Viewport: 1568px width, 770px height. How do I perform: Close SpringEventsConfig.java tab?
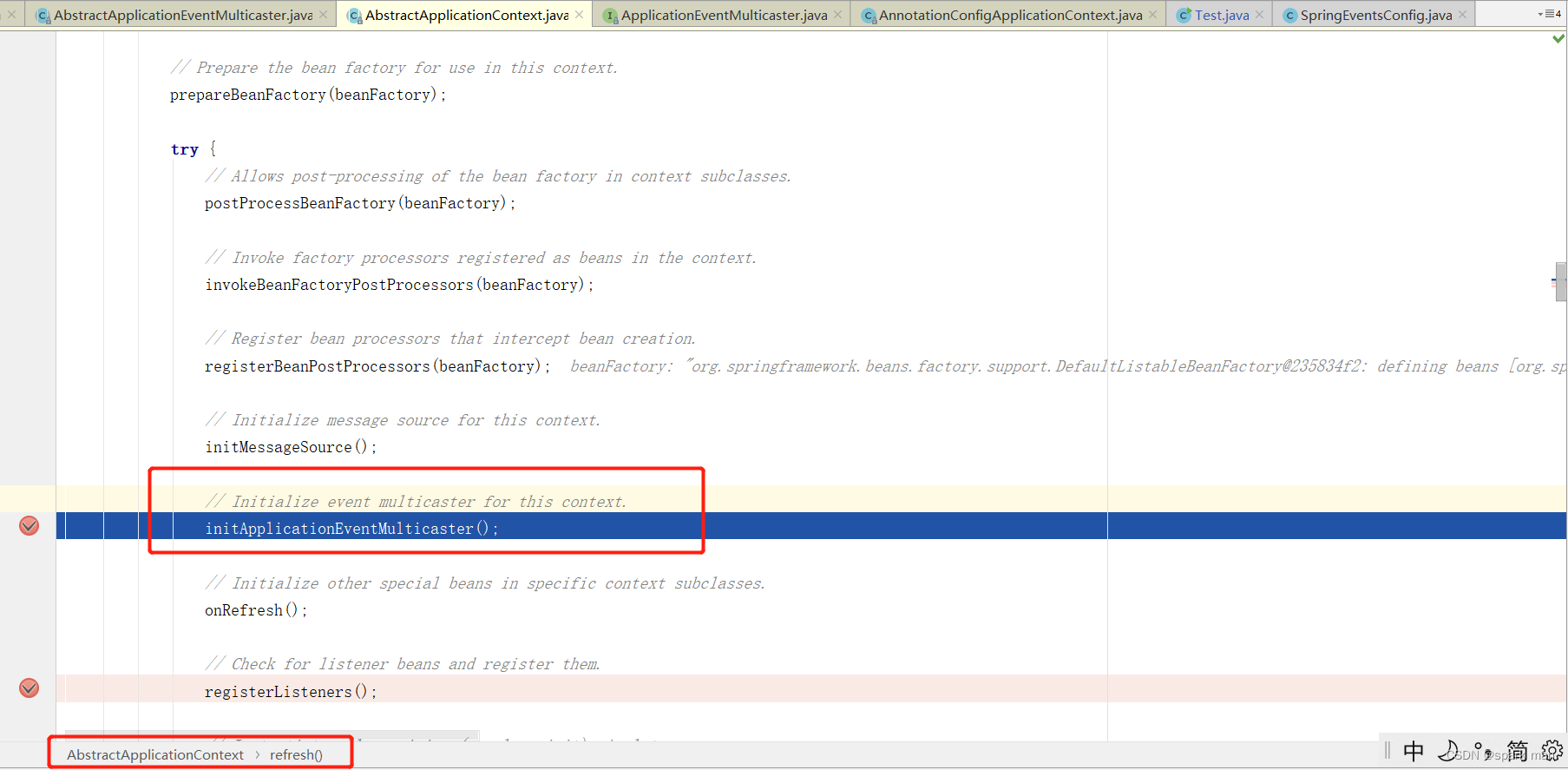(x=1462, y=15)
